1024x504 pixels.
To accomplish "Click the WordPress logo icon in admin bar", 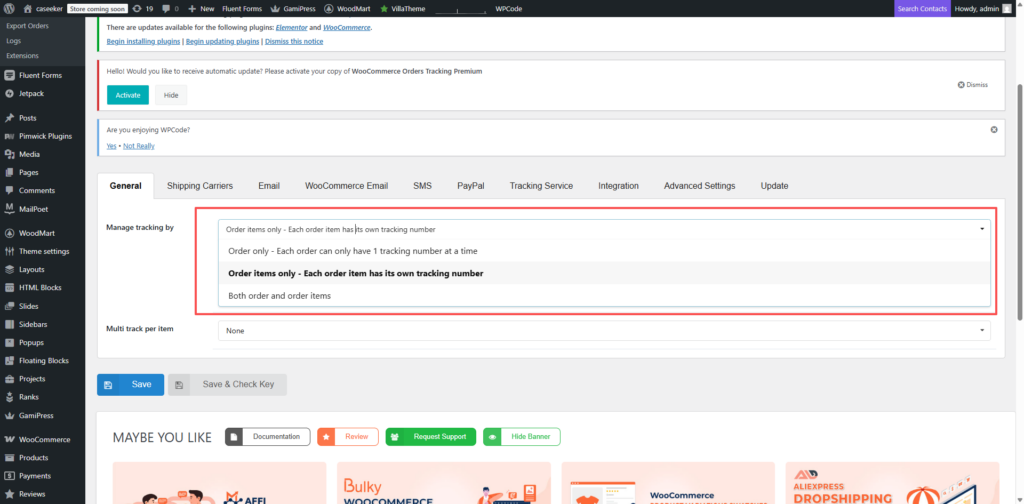I will point(9,8).
